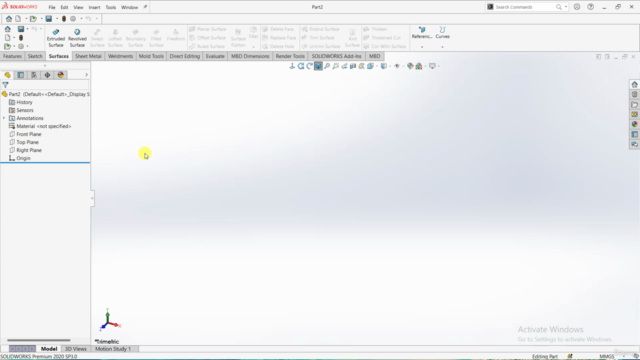
Task: Open the File menu
Action: [52, 7]
